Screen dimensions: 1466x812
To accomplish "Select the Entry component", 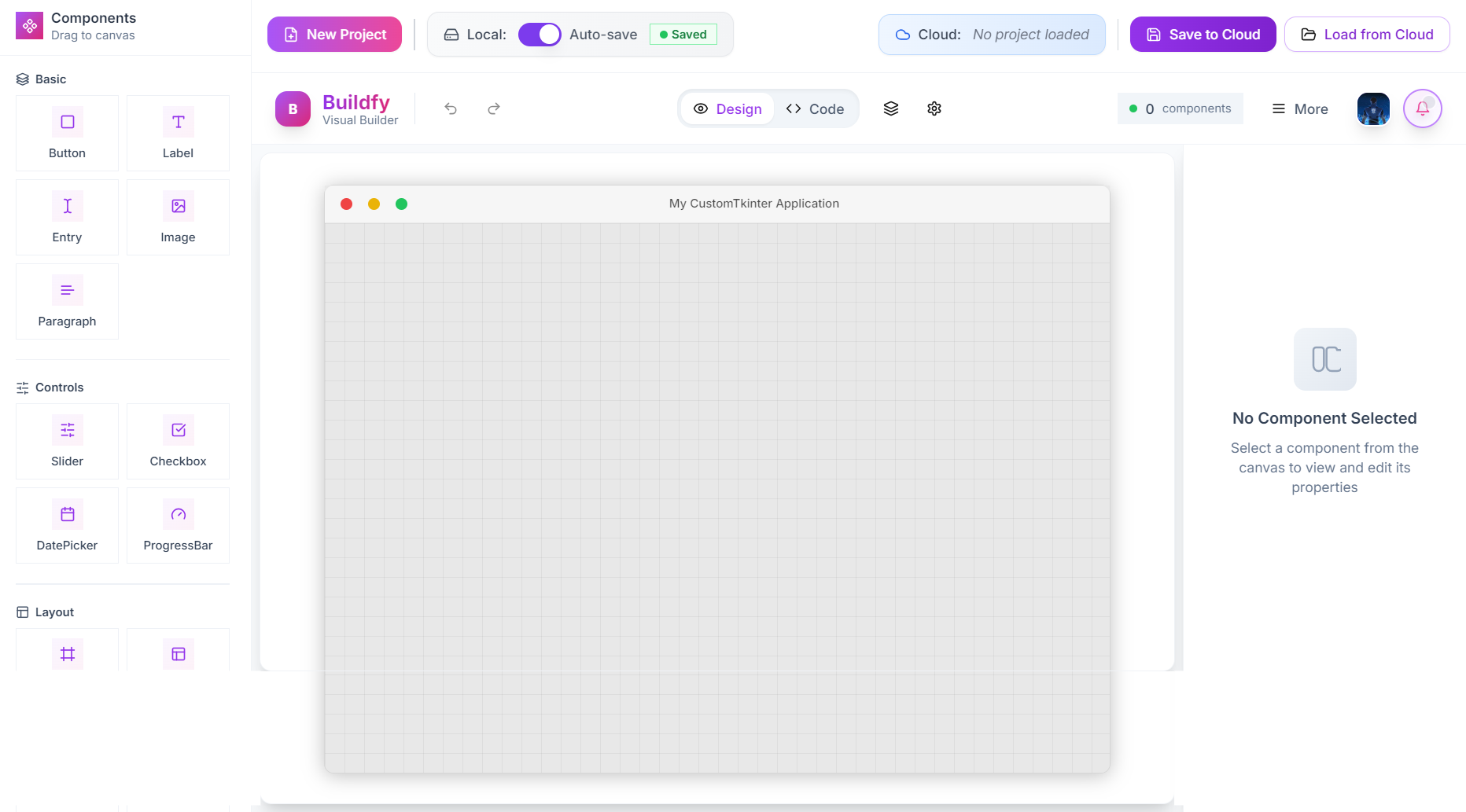I will pyautogui.click(x=66, y=217).
